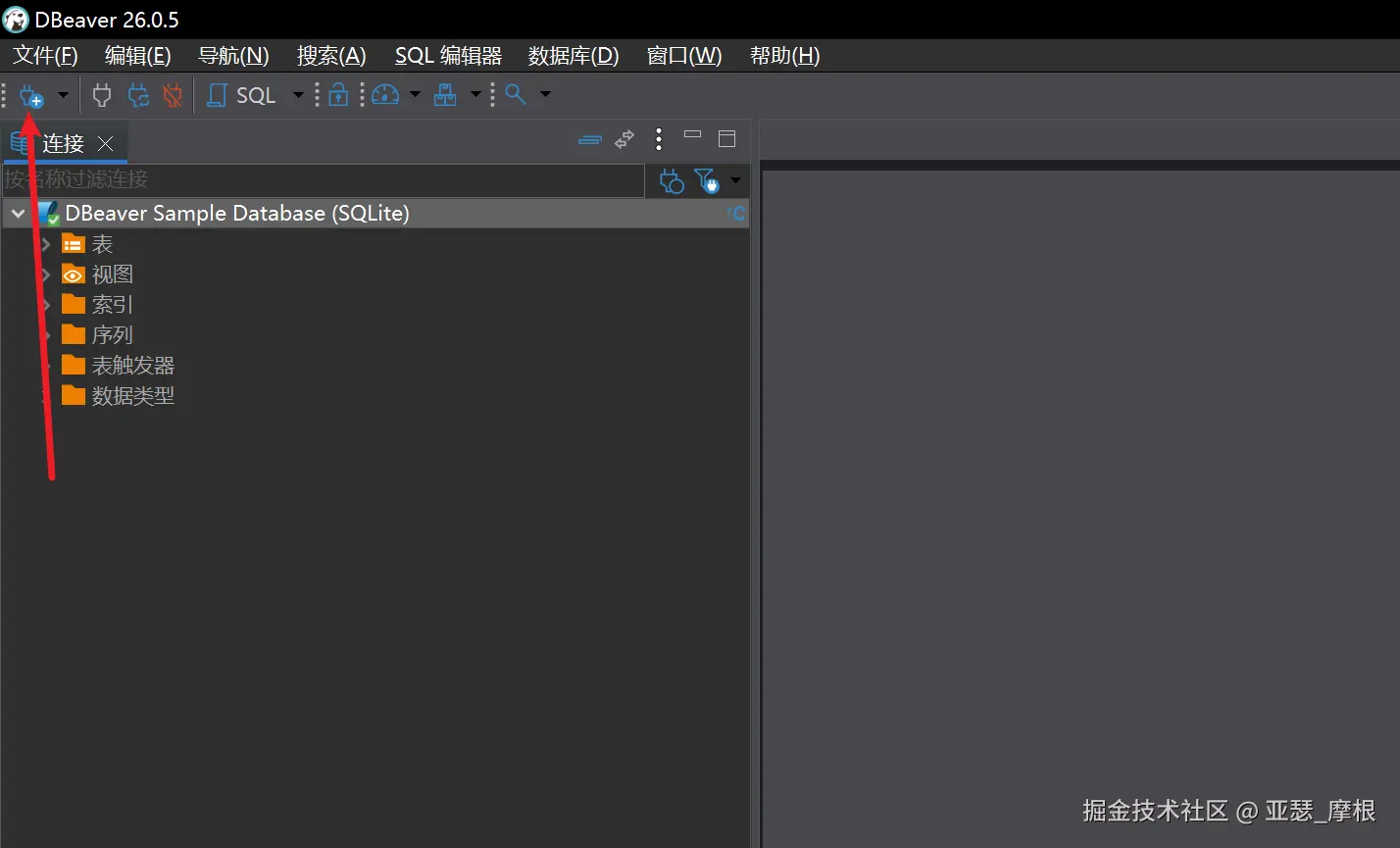Open the 帮助(H) menu
The width and height of the screenshot is (1400, 848).
(x=784, y=56)
